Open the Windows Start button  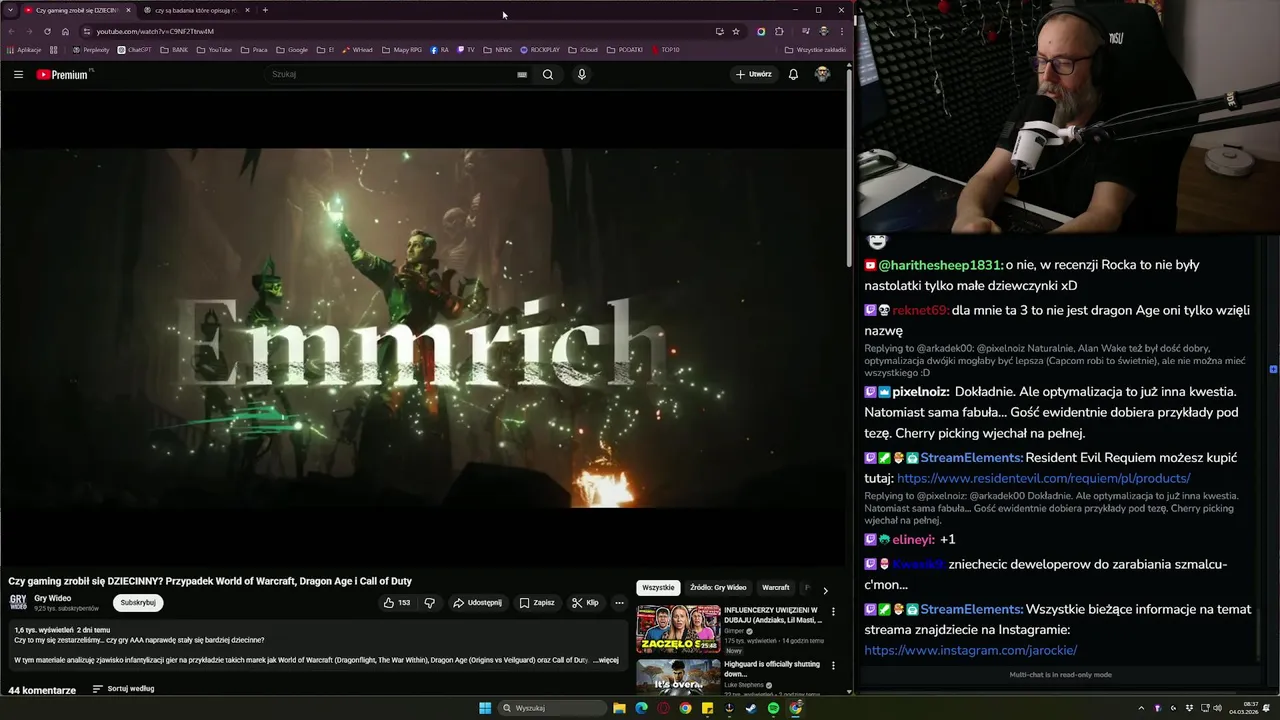[x=485, y=708]
